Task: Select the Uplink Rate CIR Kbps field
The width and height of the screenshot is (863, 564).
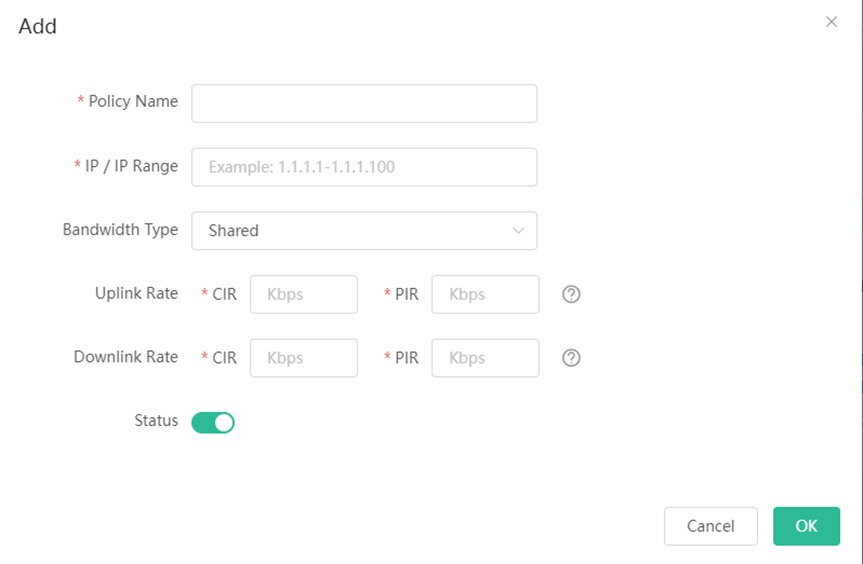Action: pos(304,294)
